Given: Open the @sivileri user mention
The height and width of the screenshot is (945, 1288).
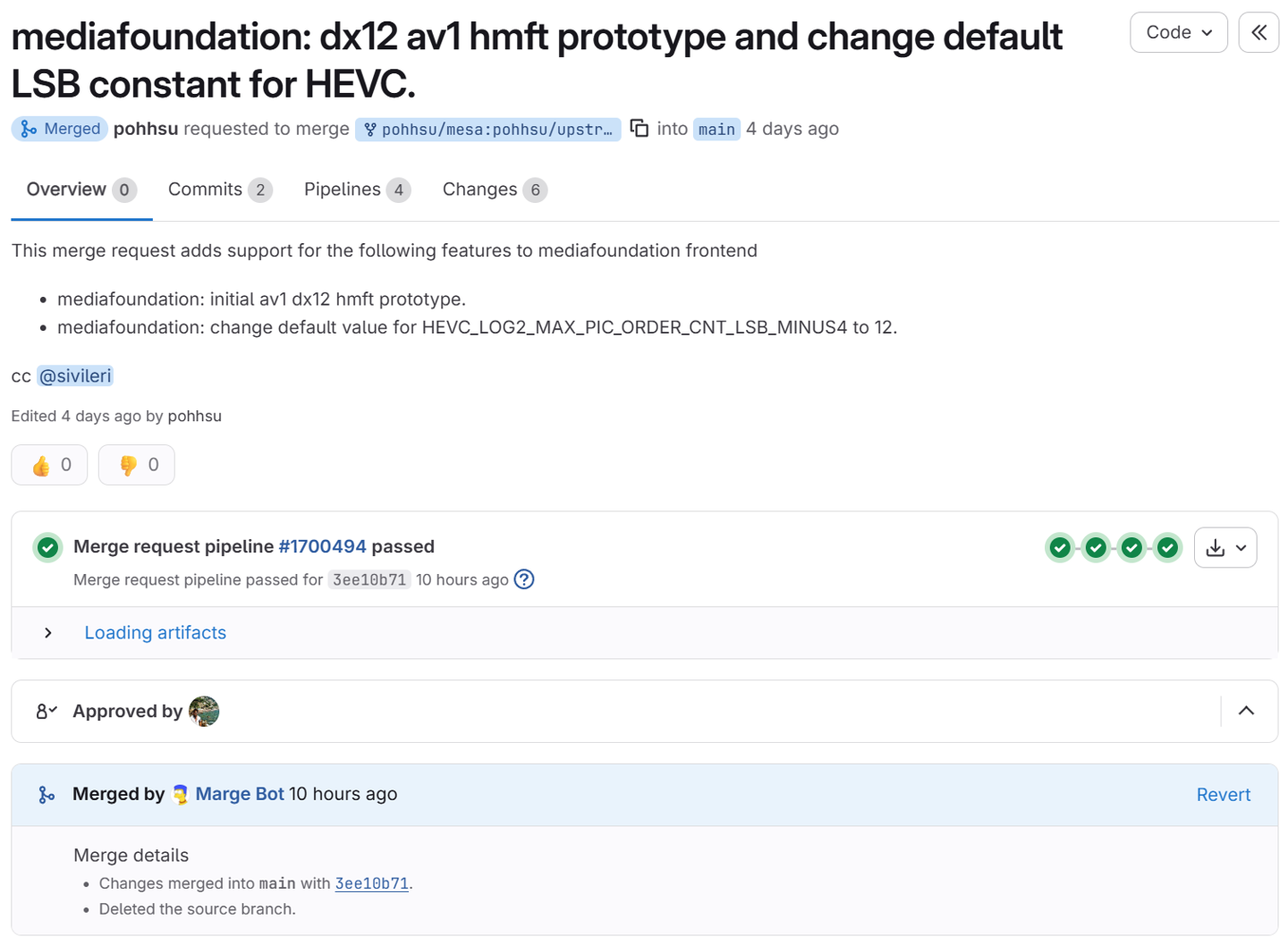Looking at the screenshot, I should point(75,376).
